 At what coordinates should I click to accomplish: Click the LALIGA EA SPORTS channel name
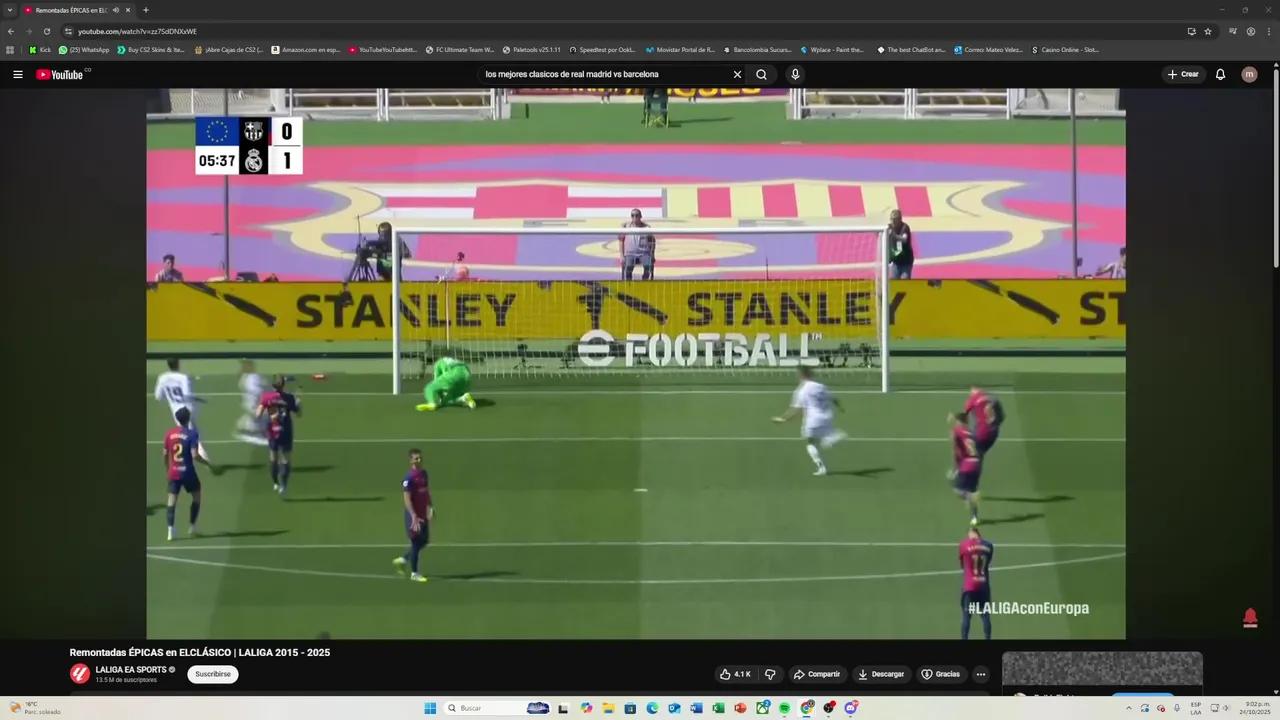(131, 670)
